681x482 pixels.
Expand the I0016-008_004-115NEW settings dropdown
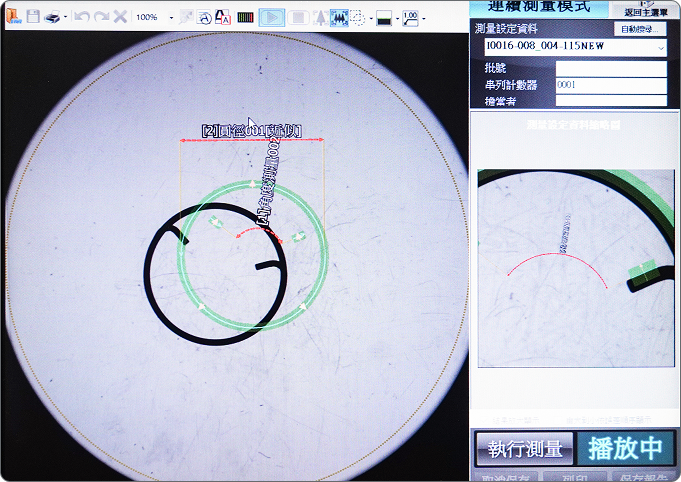point(662,47)
